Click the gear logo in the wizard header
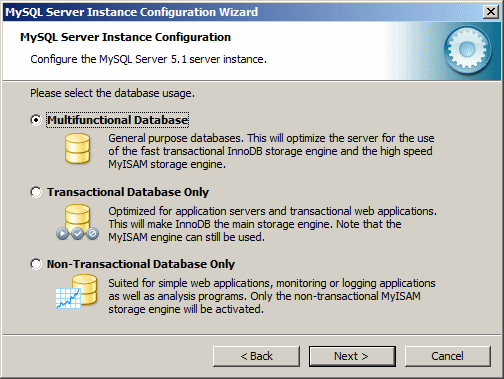The image size is (504, 379). pyautogui.click(x=467, y=50)
